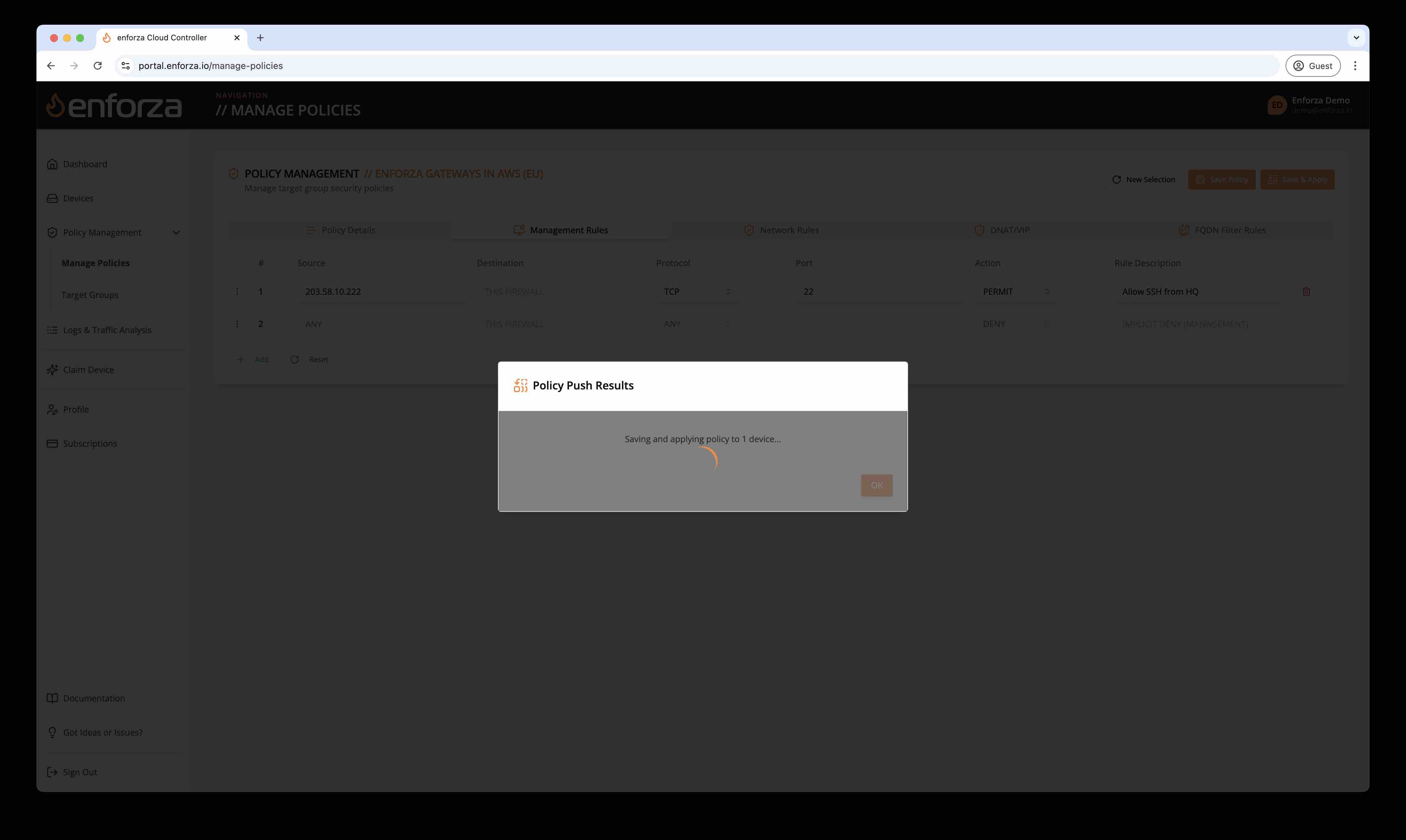The height and width of the screenshot is (840, 1406).
Task: Click the drag handle dots for rule 1
Action: 237,291
